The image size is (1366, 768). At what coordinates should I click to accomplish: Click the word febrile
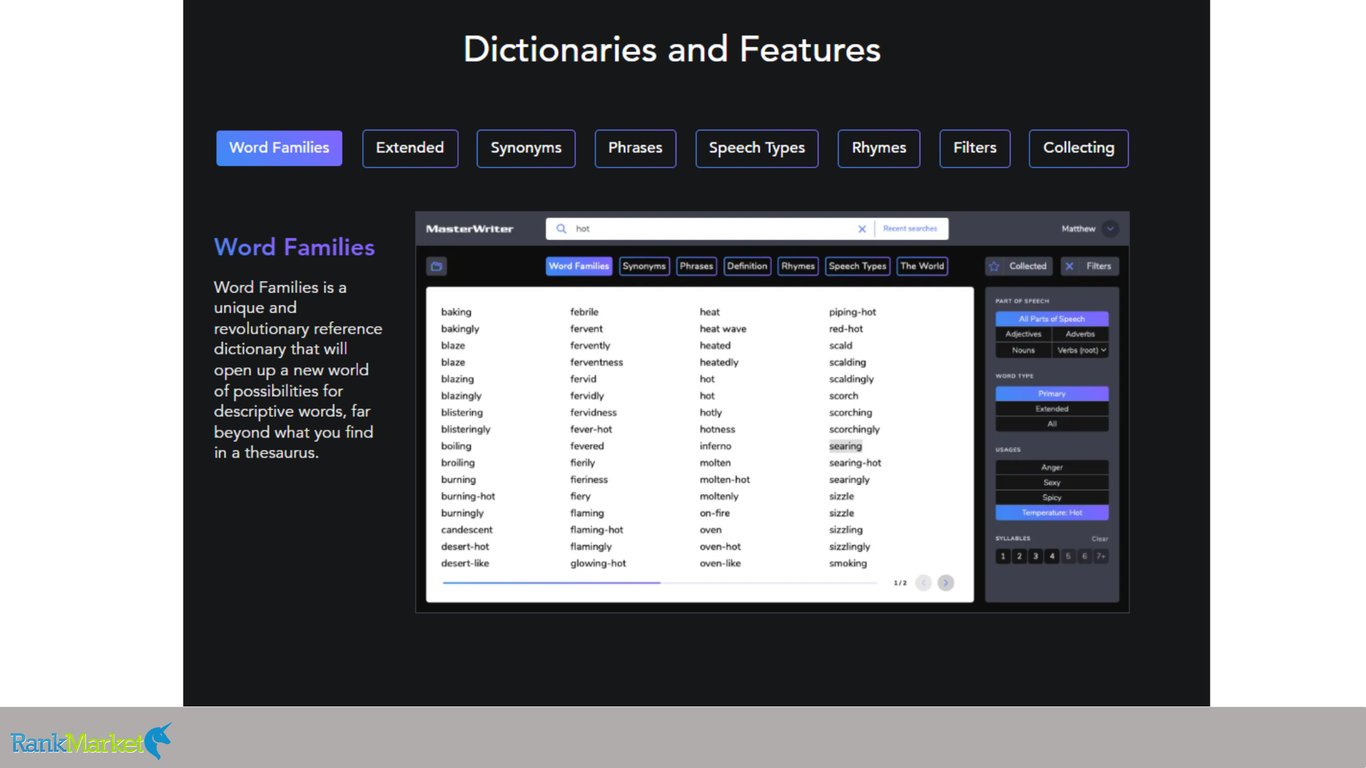(x=584, y=312)
